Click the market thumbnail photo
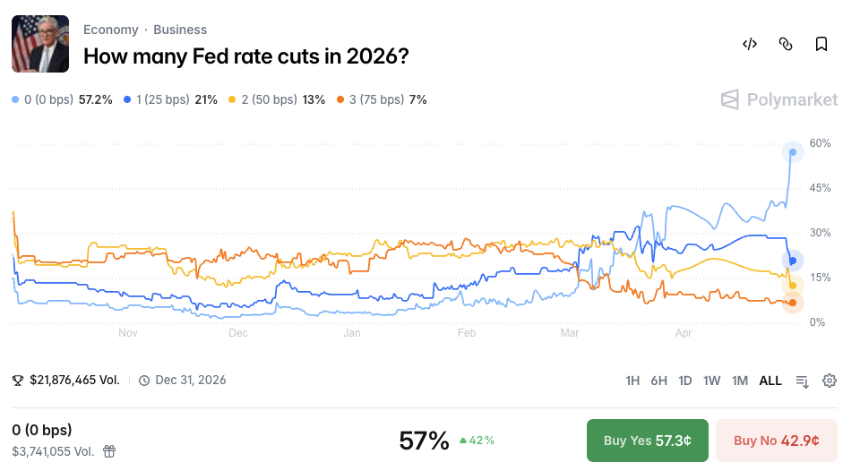The height and width of the screenshot is (471, 860). point(40,44)
